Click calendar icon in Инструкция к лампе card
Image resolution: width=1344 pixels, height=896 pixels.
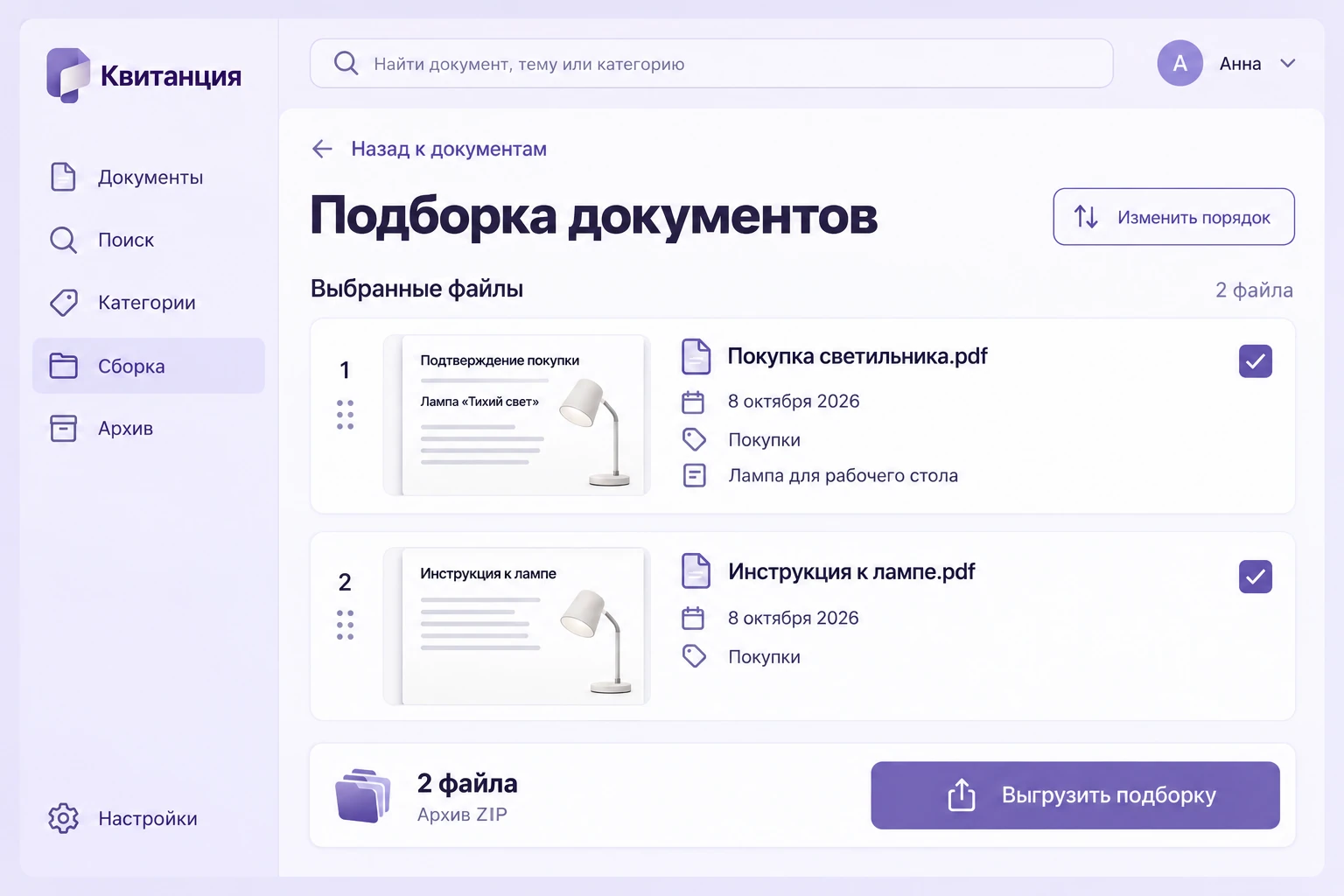[x=693, y=618]
